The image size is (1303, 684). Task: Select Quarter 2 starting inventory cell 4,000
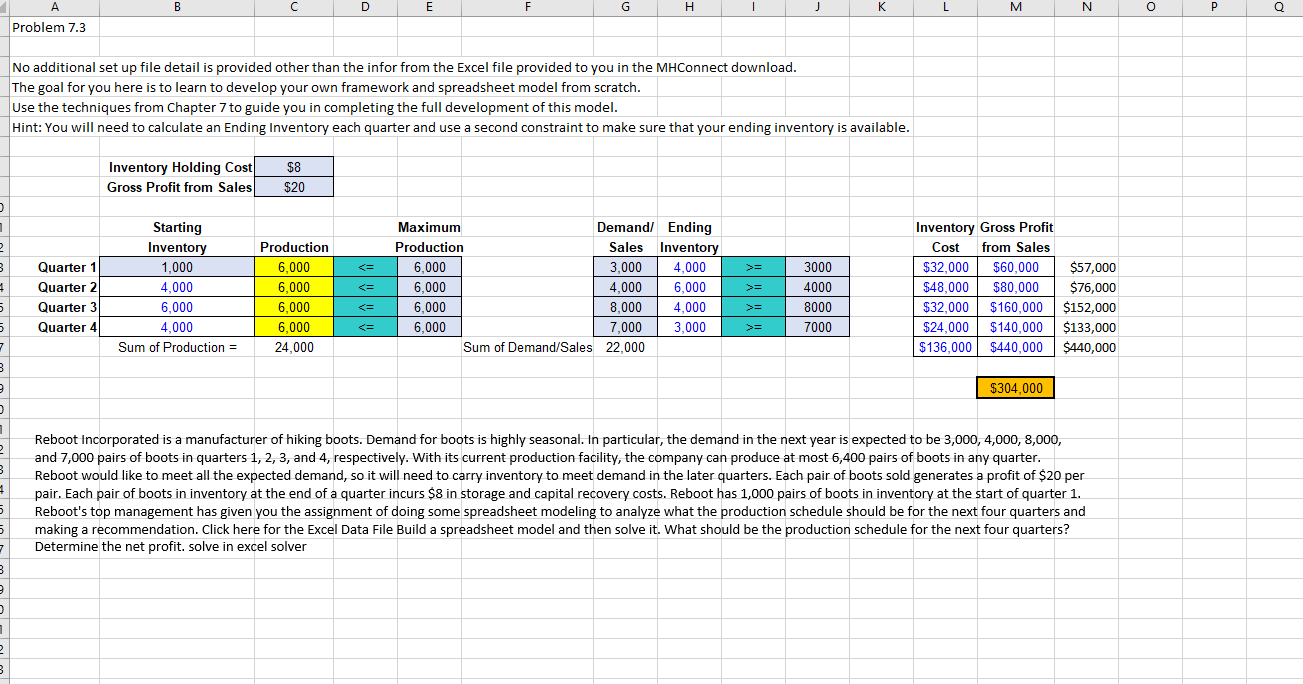click(x=177, y=287)
